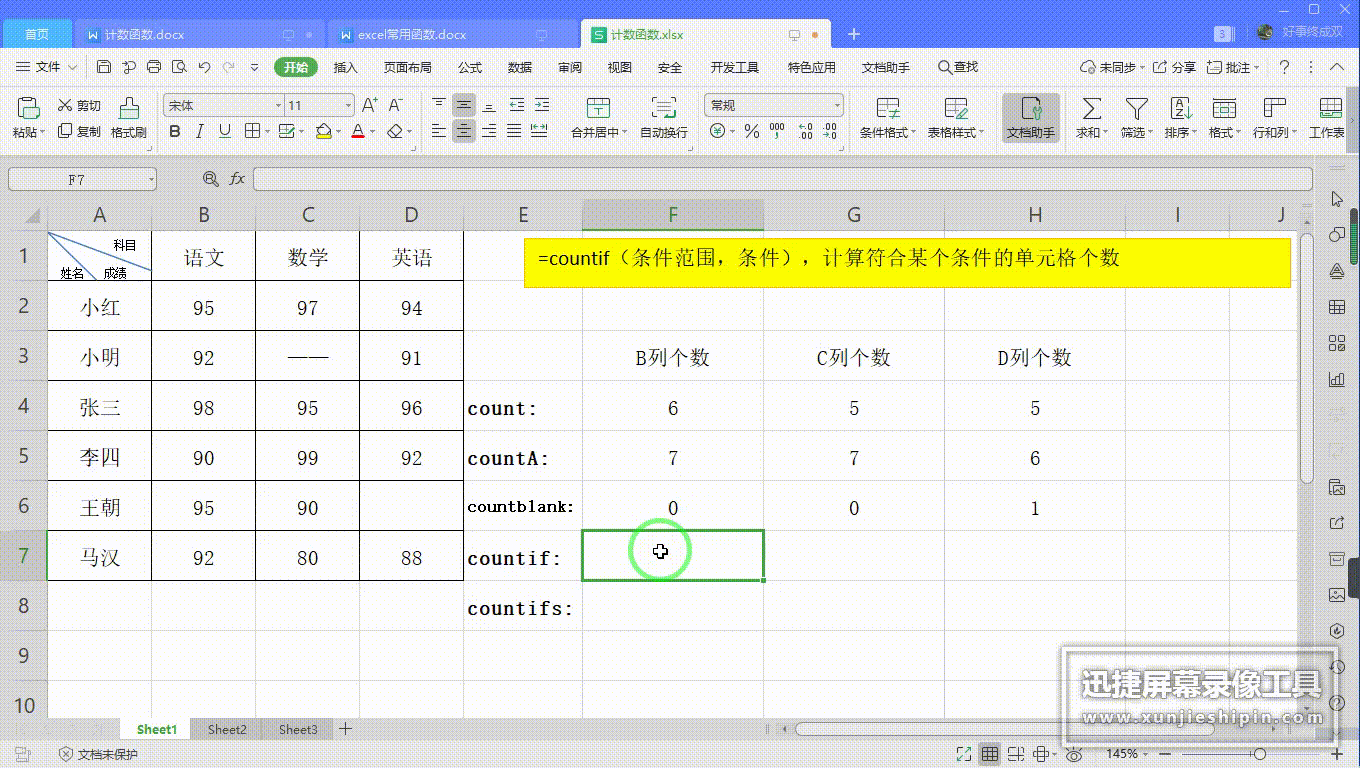The image size is (1360, 768).
Task: Switch to the 计数函数.docx document tab
Action: tap(200, 34)
